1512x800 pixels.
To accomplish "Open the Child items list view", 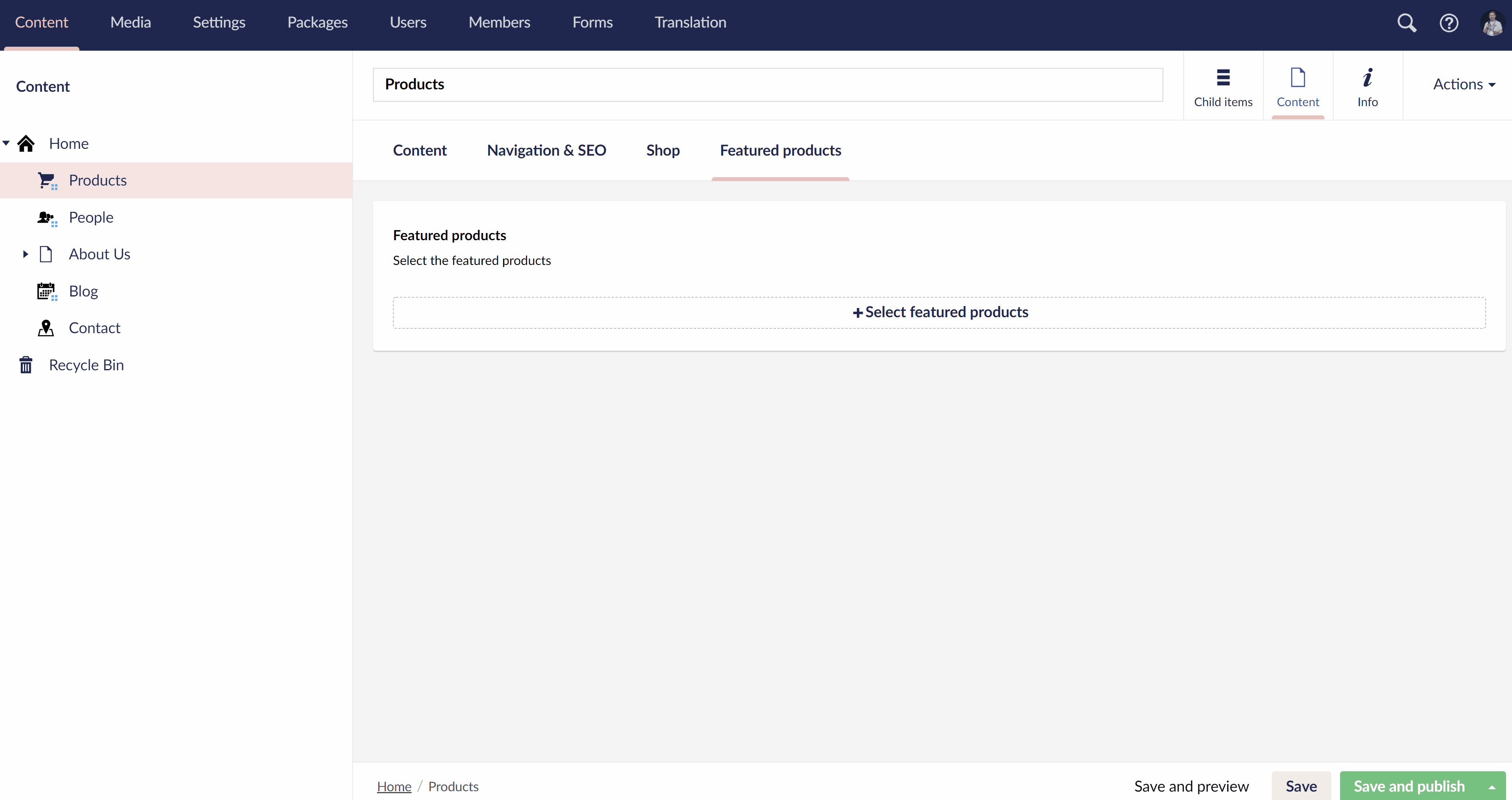I will tap(1223, 86).
